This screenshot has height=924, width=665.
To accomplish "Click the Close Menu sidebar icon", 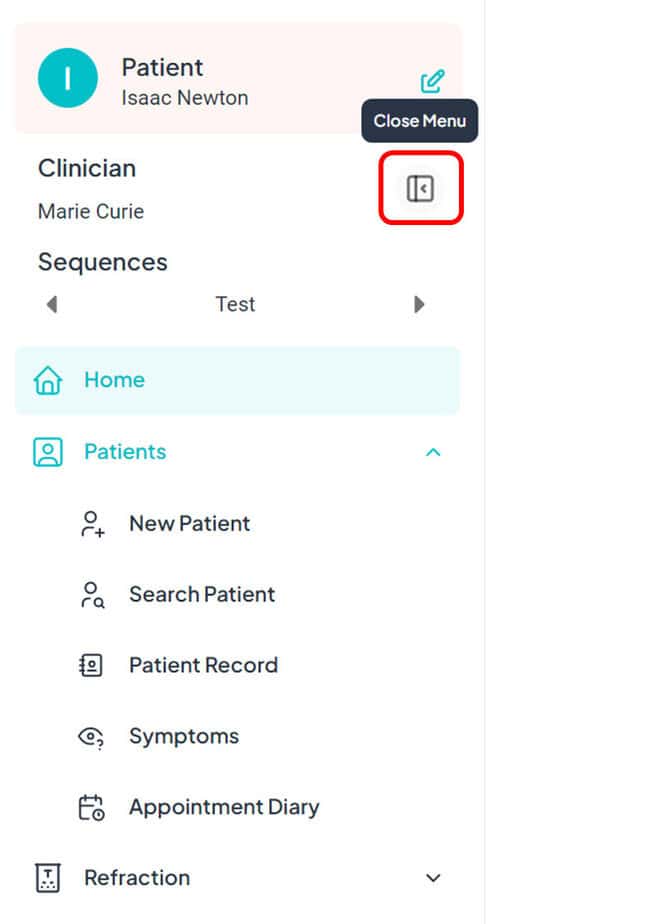I will (x=420, y=188).
